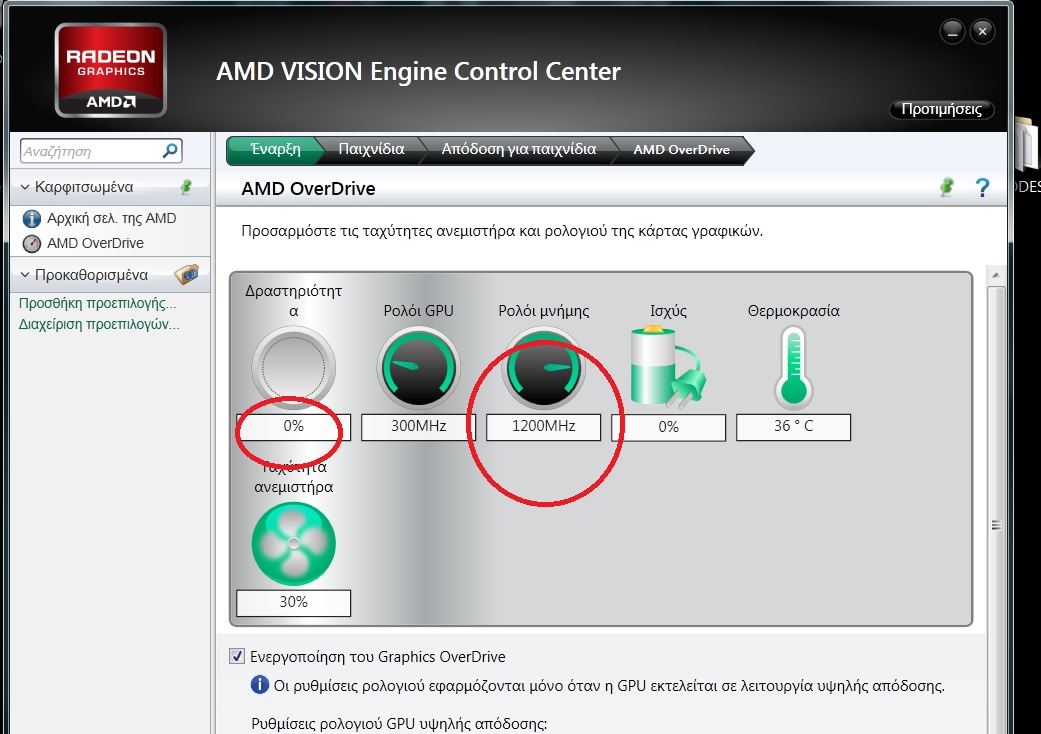Select Απόδοση για παιχνίδια breadcrumb tab
Screen dimensions: 1041x734
point(519,149)
